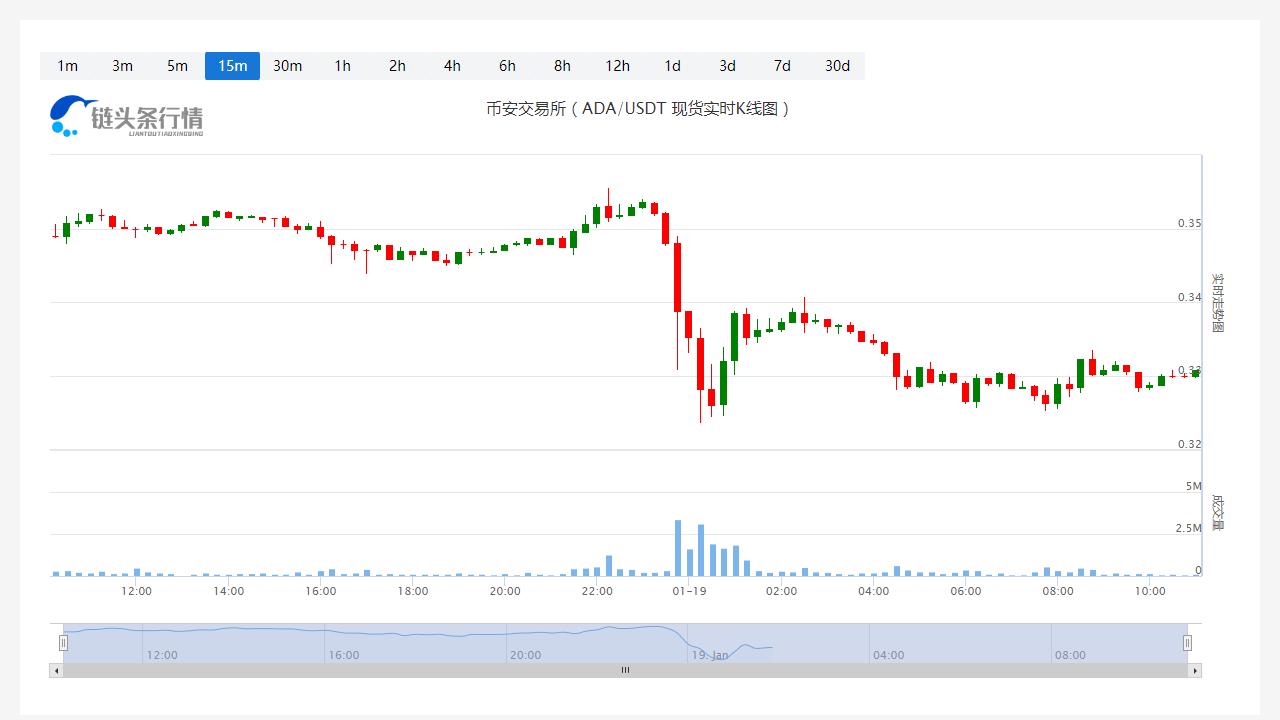Select the 3m interval tab
Screen dimensions: 1280x720
(x=122, y=66)
